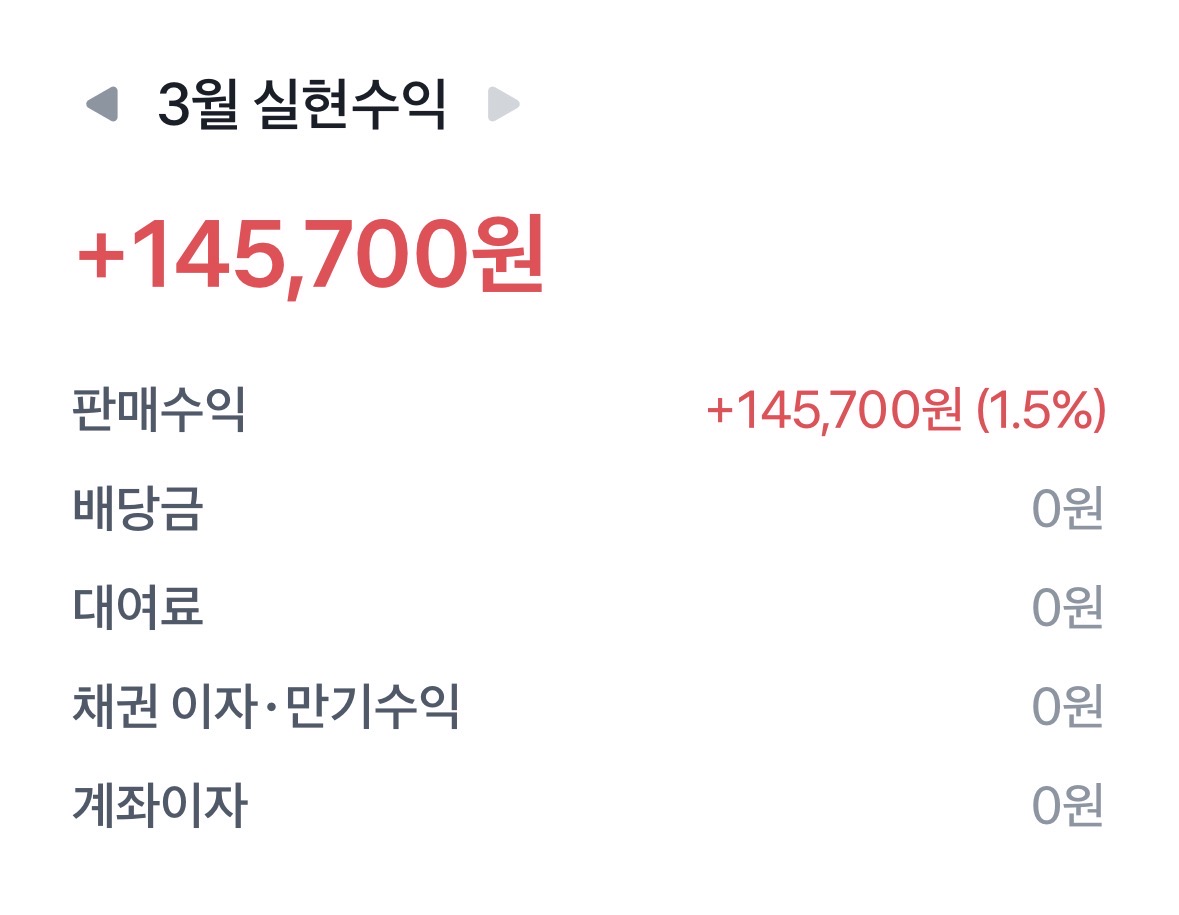Click the 채권 word in the bond row
The image size is (1179, 915).
pos(115,706)
